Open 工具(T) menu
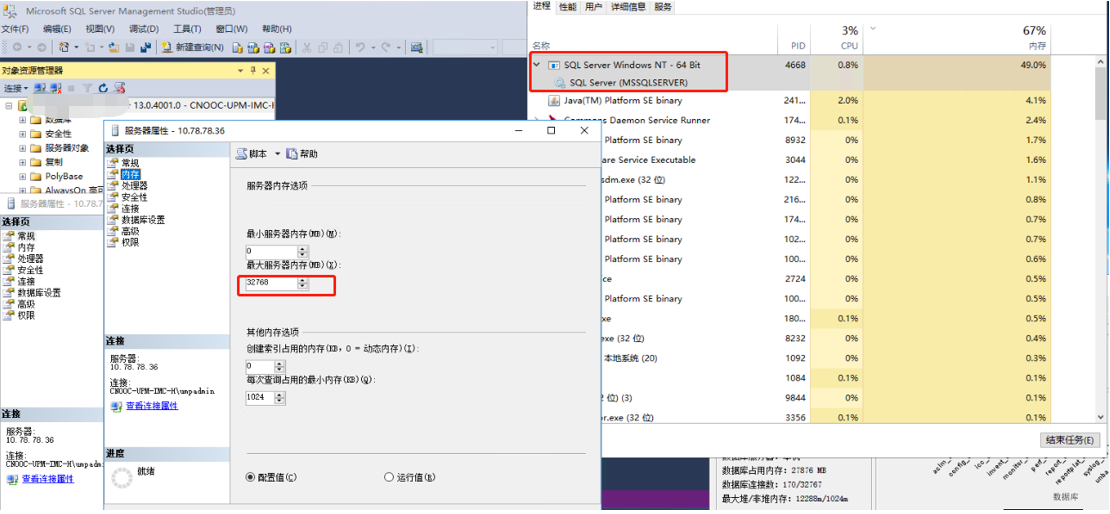The height and width of the screenshot is (514, 1110). coord(187,29)
